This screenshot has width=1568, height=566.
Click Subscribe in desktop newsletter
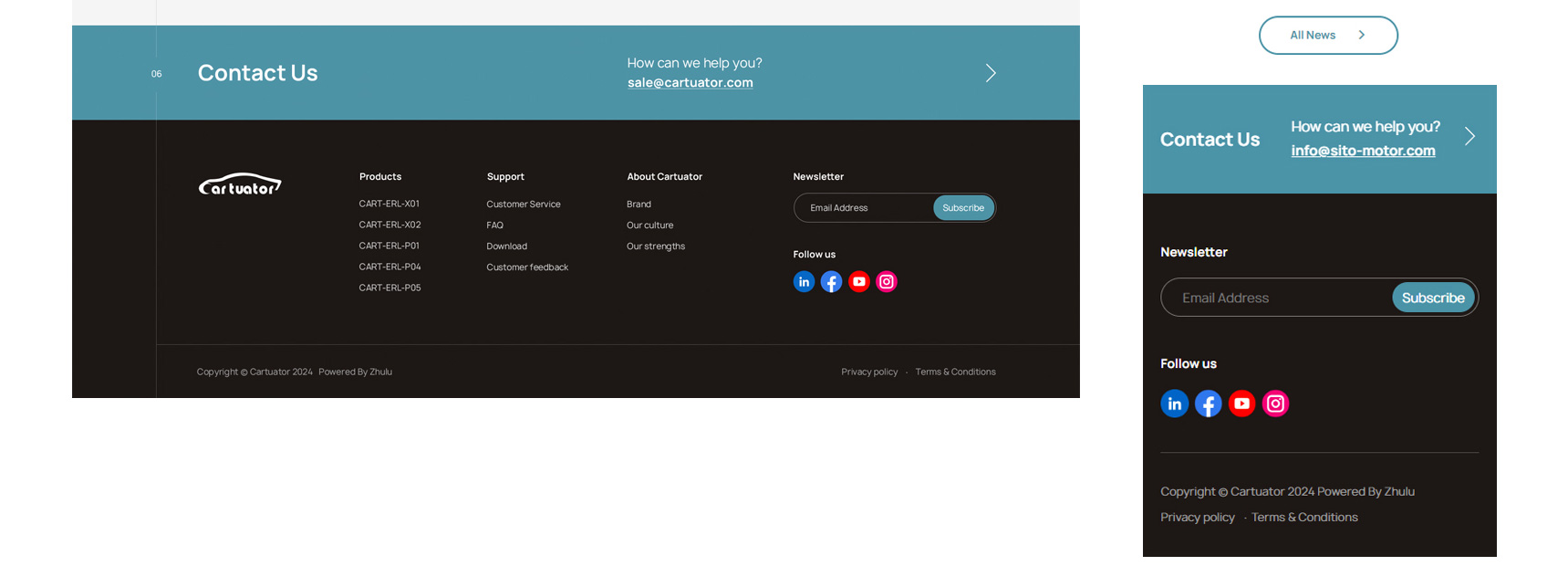coord(963,208)
